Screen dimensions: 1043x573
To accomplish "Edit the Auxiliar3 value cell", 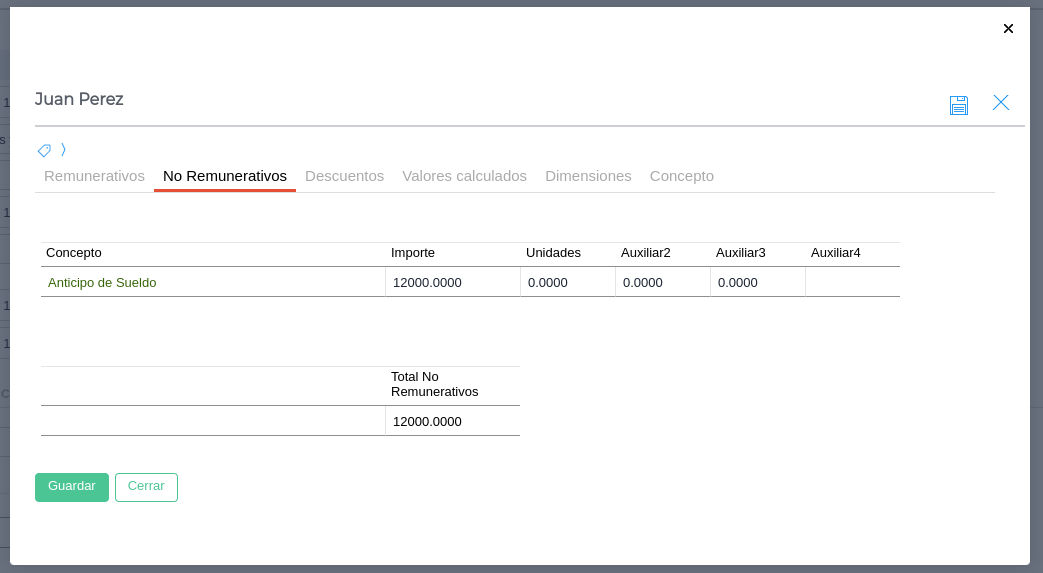I will tap(757, 283).
